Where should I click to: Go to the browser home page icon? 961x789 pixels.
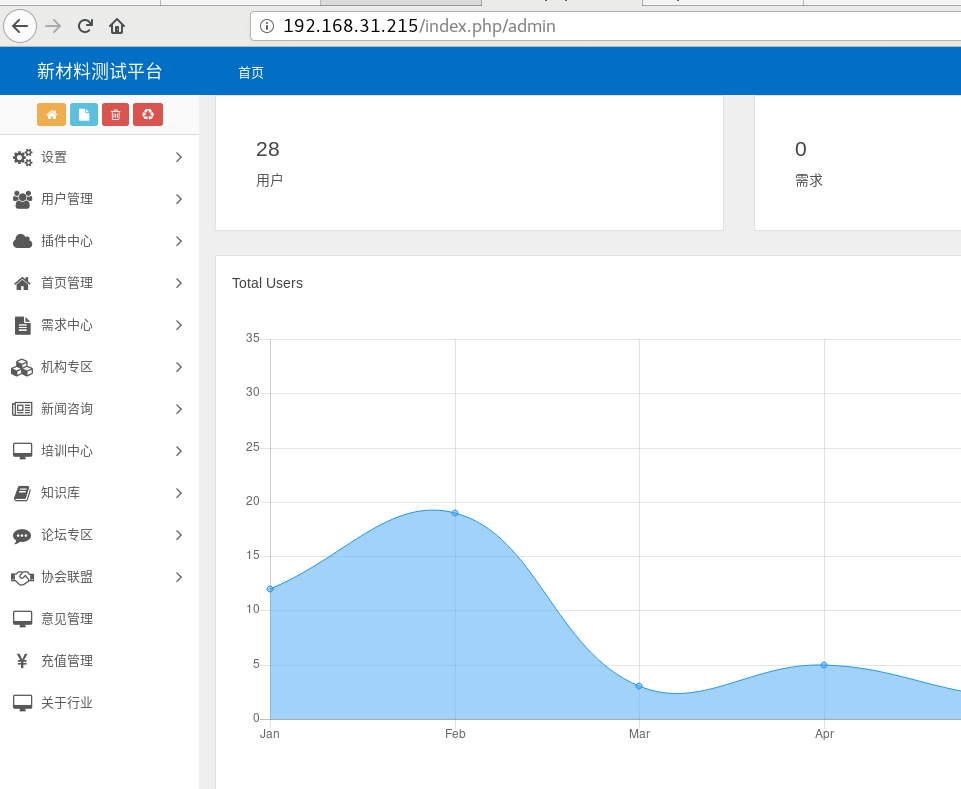click(x=117, y=26)
